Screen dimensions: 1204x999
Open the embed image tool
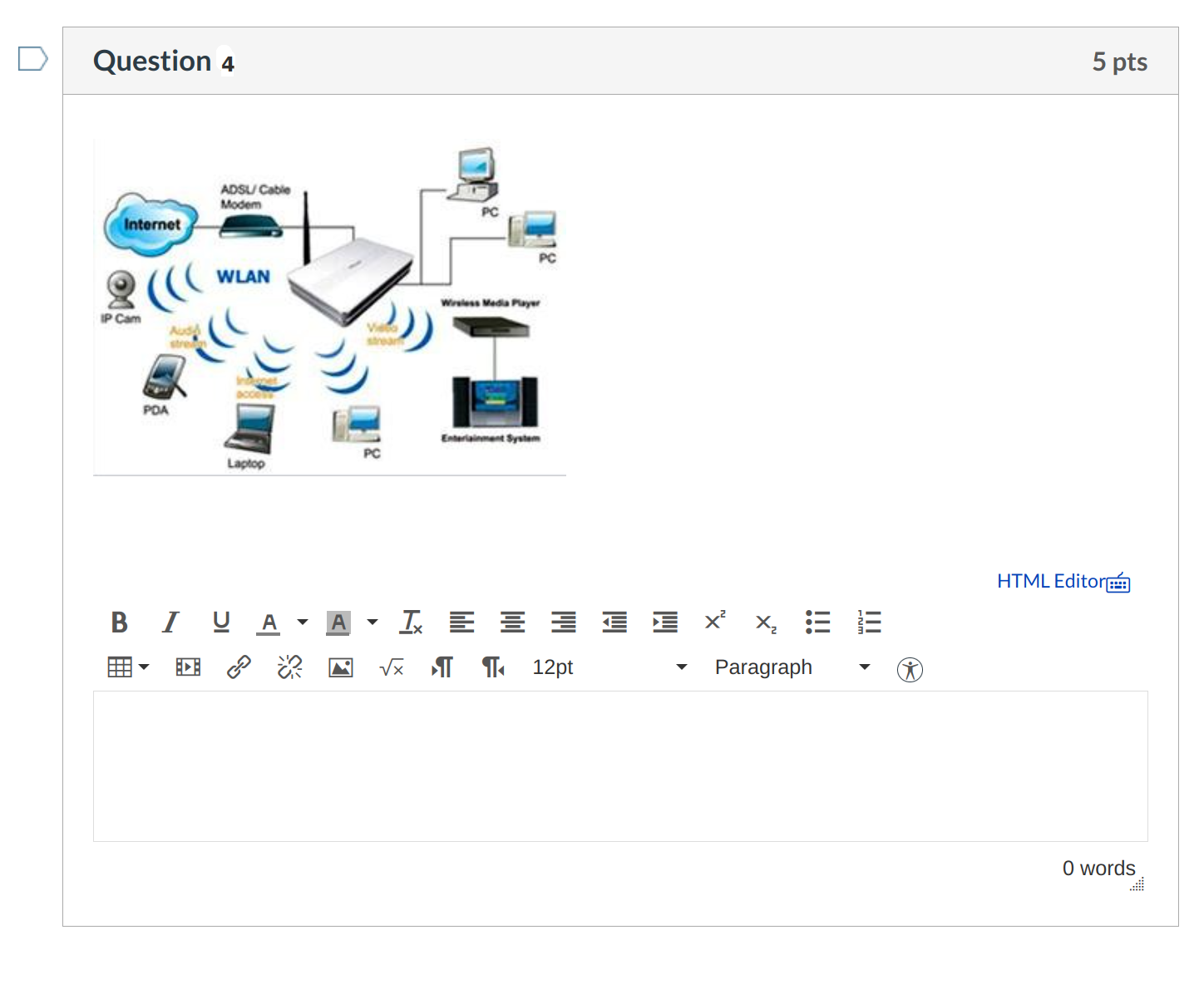coord(341,667)
